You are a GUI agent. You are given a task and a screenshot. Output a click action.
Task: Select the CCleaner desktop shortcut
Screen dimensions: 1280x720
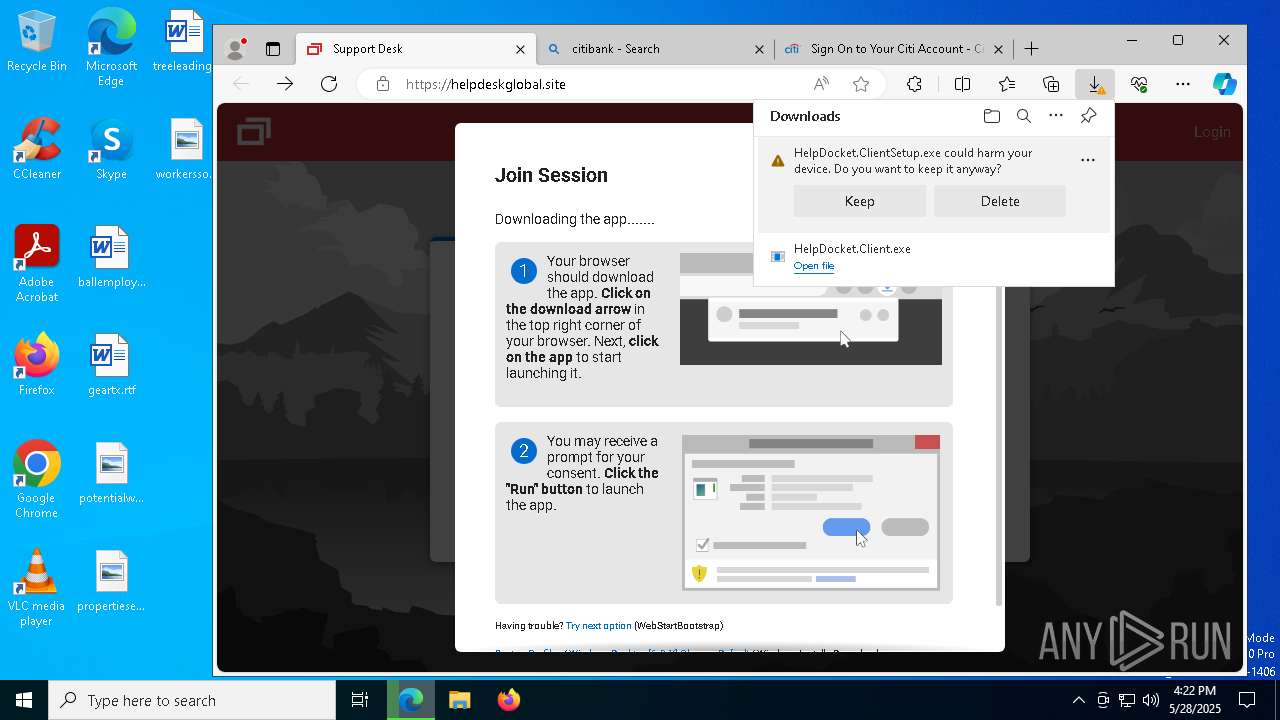pyautogui.click(x=37, y=150)
